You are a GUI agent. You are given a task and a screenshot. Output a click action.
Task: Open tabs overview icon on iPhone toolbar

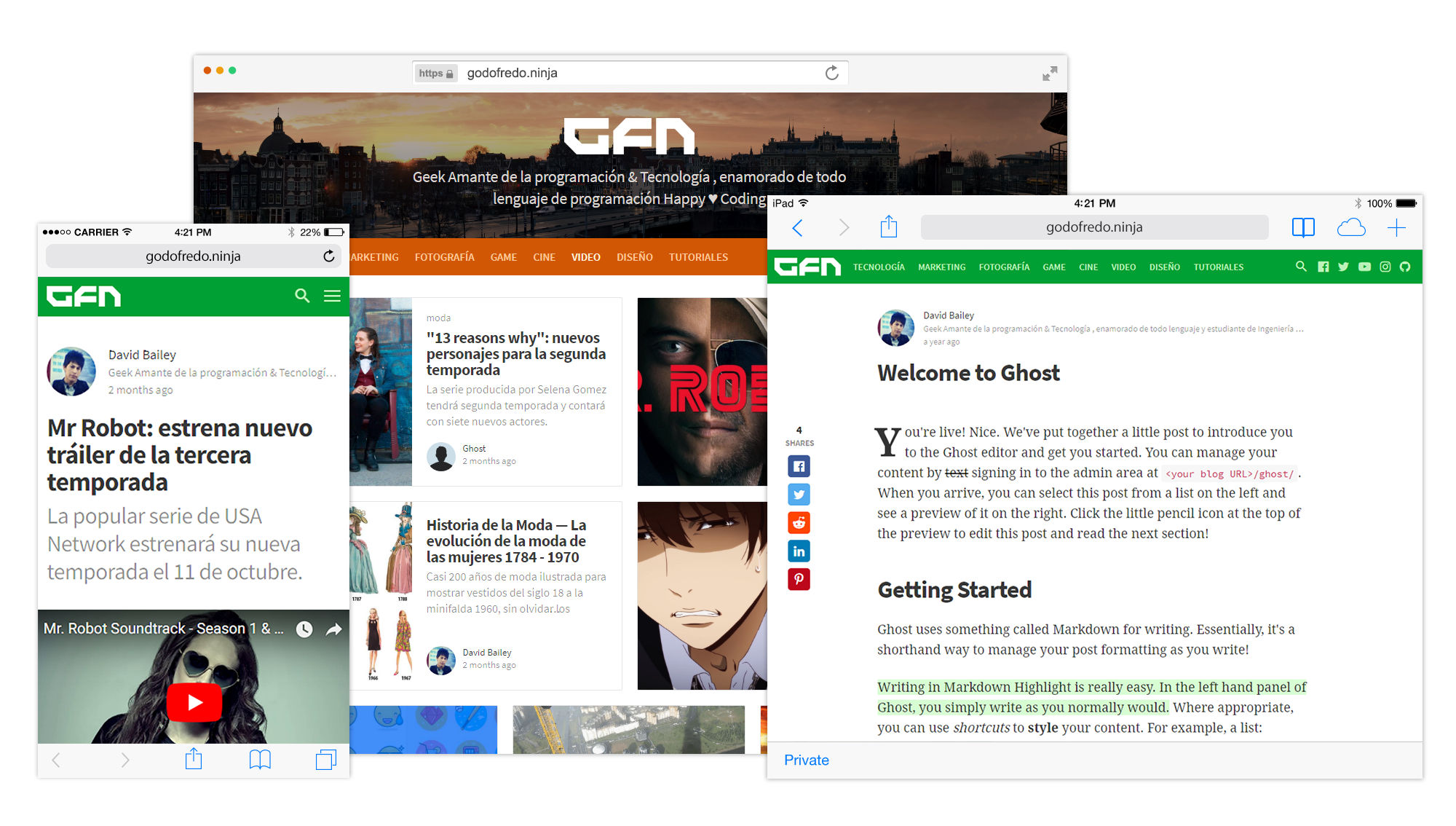pos(325,760)
